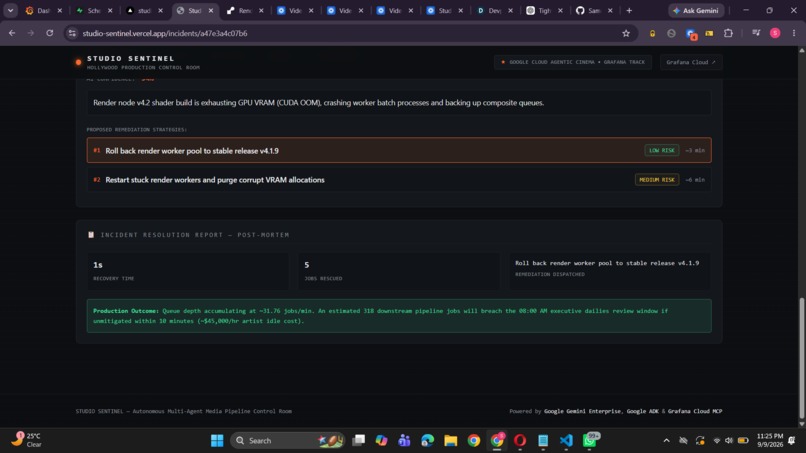Click the address bar URL field
The height and width of the screenshot is (453, 806).
(350, 33)
